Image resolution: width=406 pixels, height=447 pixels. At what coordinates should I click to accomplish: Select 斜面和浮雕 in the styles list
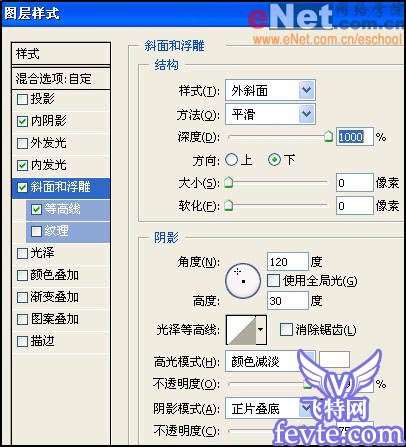[x=61, y=187]
